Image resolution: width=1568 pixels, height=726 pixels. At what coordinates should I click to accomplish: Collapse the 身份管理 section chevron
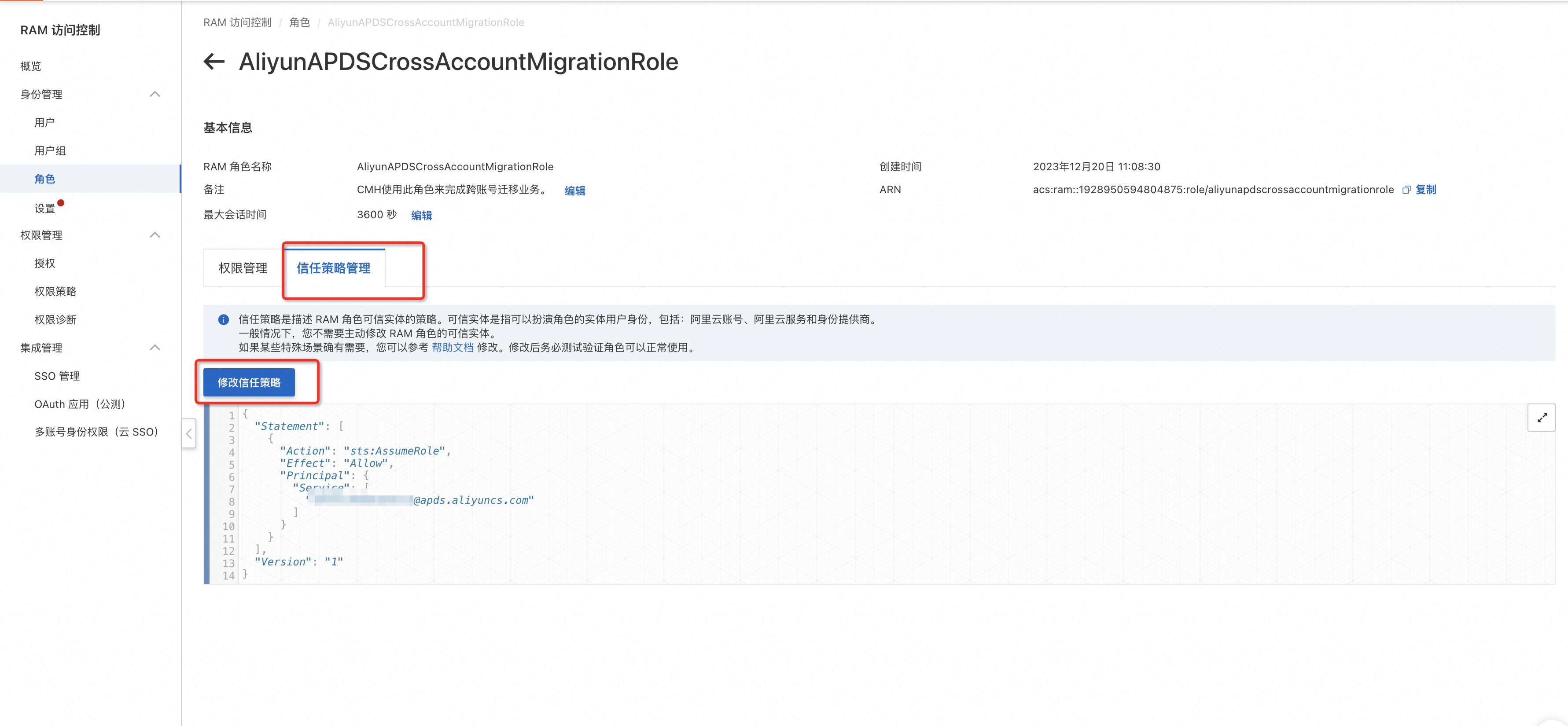click(x=155, y=94)
